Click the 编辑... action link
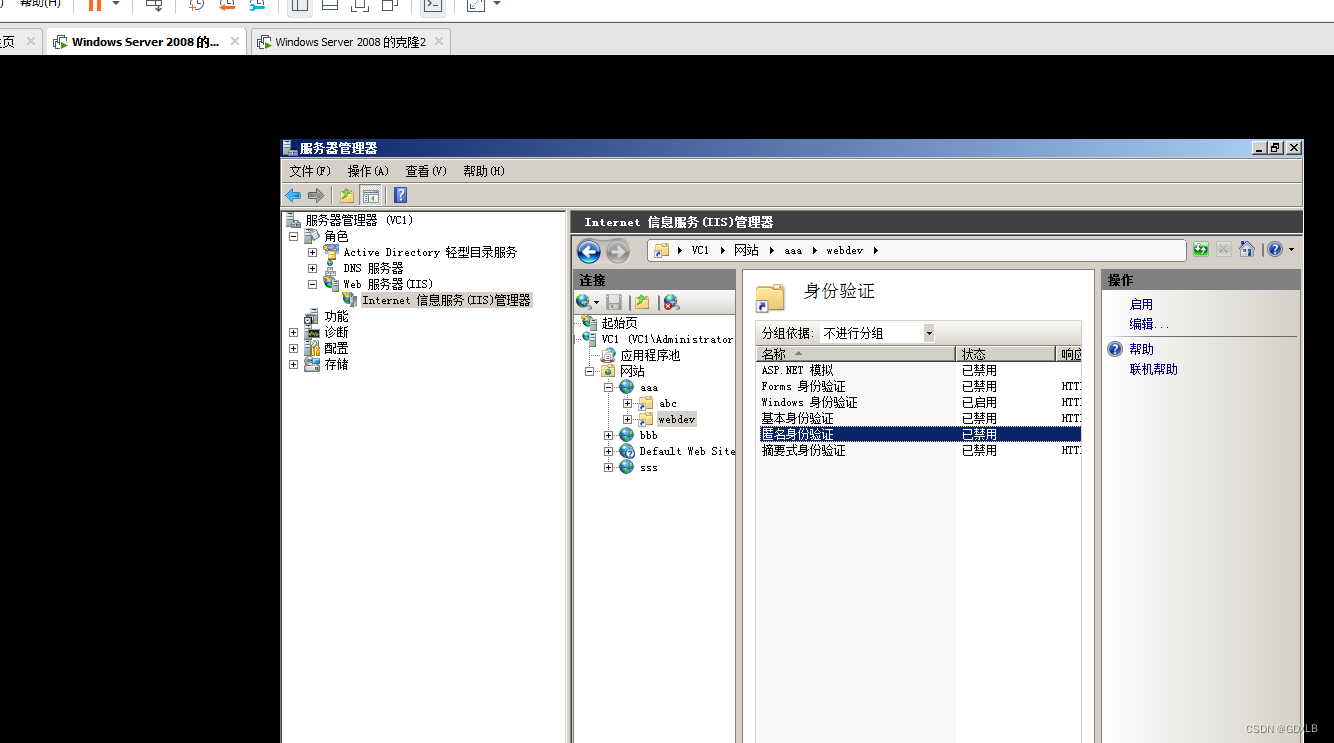 [1149, 324]
